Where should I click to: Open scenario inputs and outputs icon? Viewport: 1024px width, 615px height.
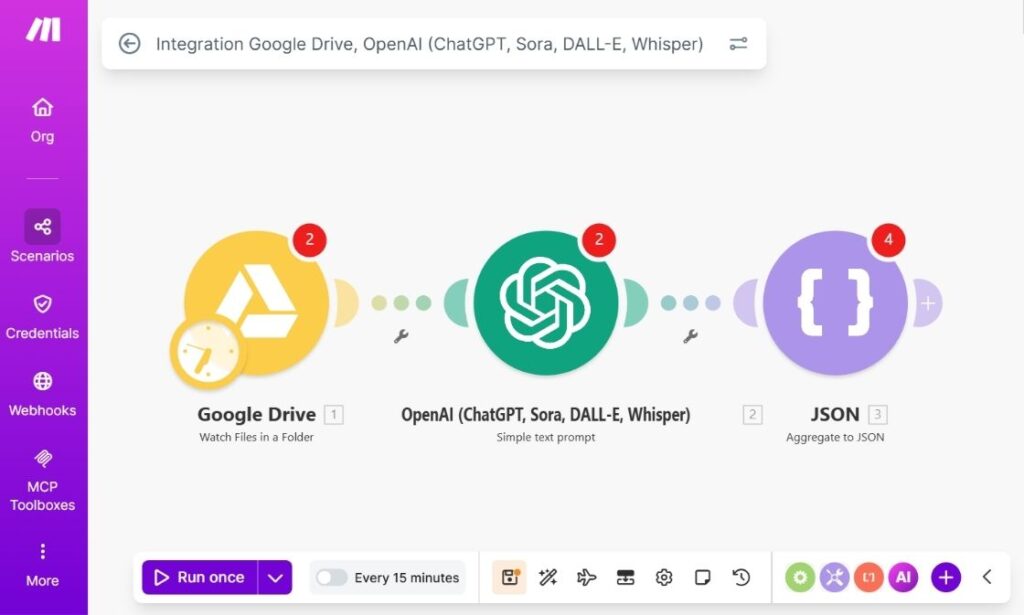(625, 577)
